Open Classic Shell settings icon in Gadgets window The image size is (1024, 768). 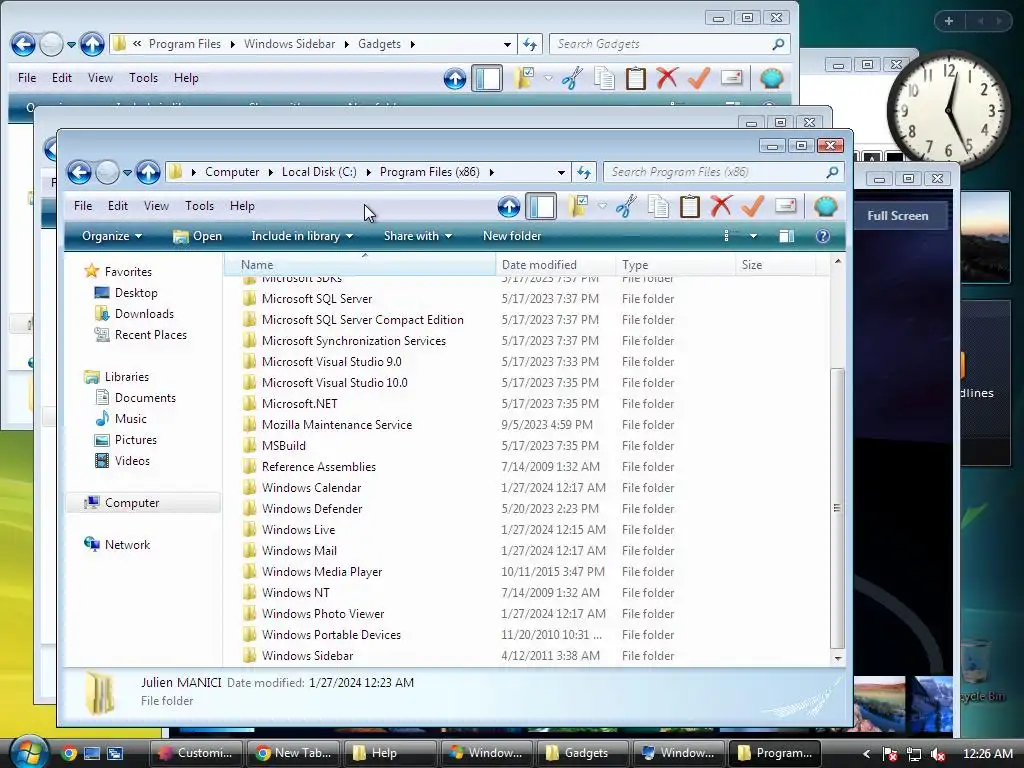click(771, 78)
